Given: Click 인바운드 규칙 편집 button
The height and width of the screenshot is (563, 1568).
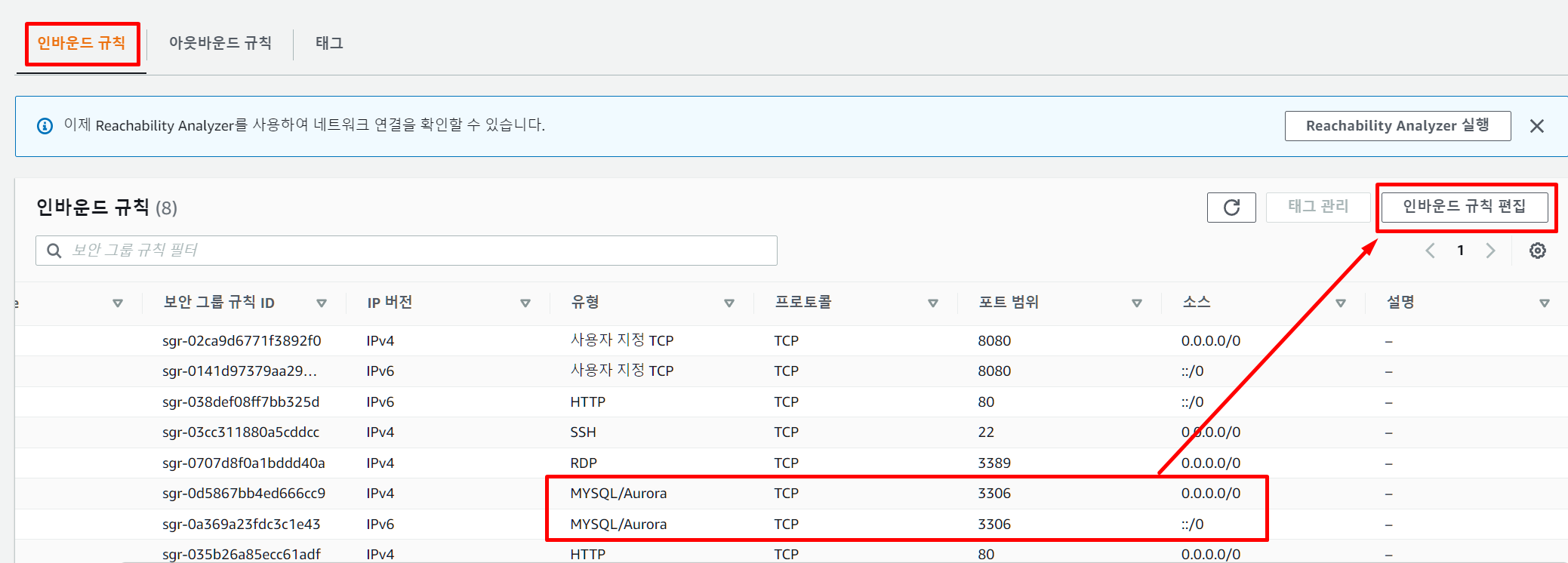Looking at the screenshot, I should (1465, 207).
